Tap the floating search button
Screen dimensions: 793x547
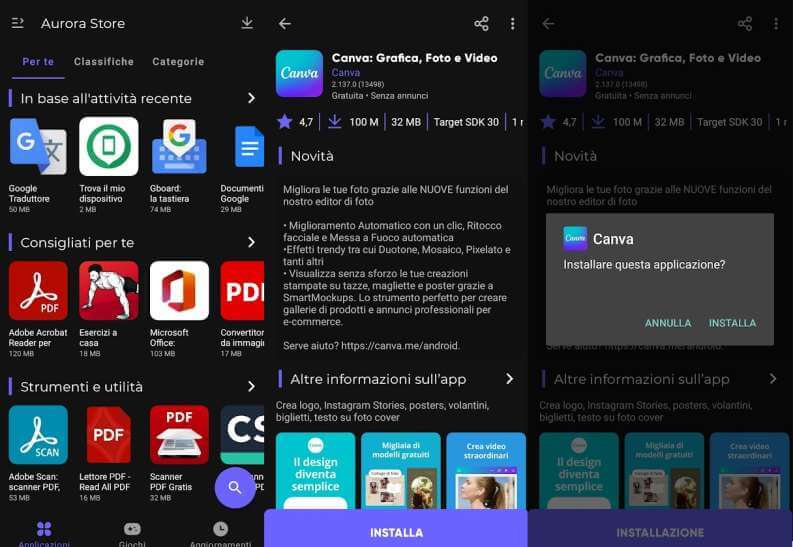click(235, 487)
